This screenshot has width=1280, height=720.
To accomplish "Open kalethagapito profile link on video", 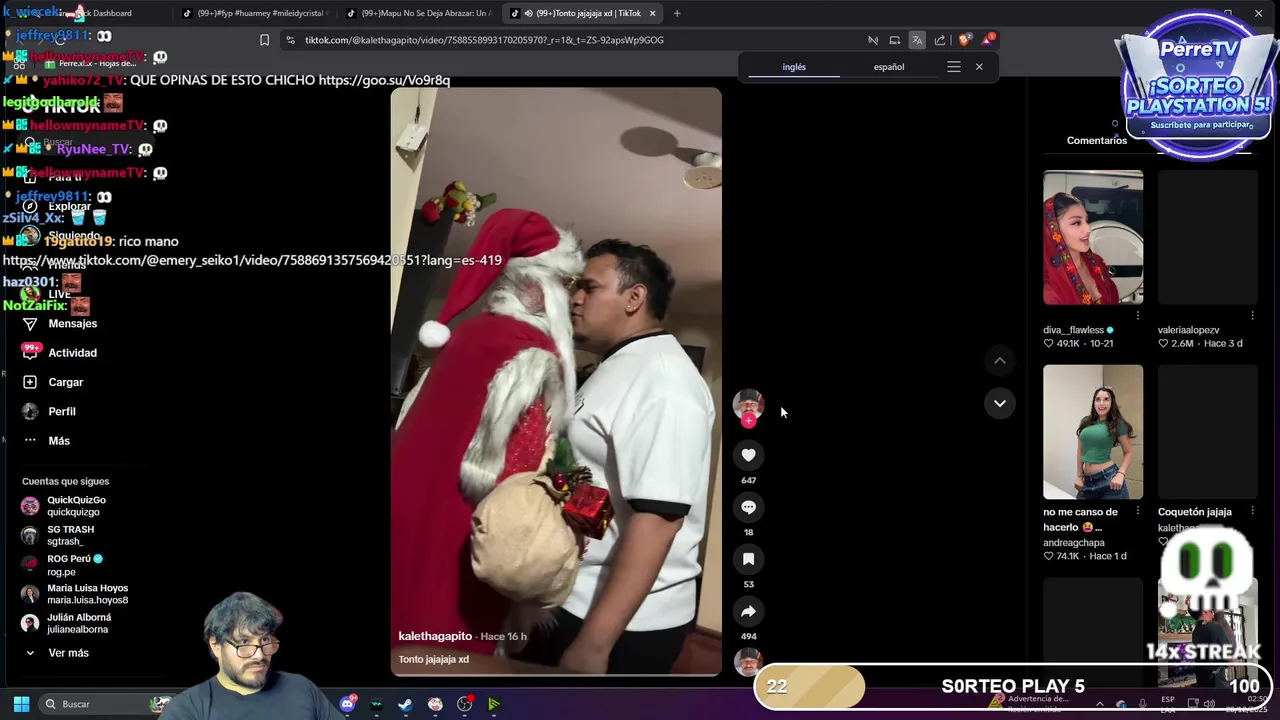I will 435,636.
